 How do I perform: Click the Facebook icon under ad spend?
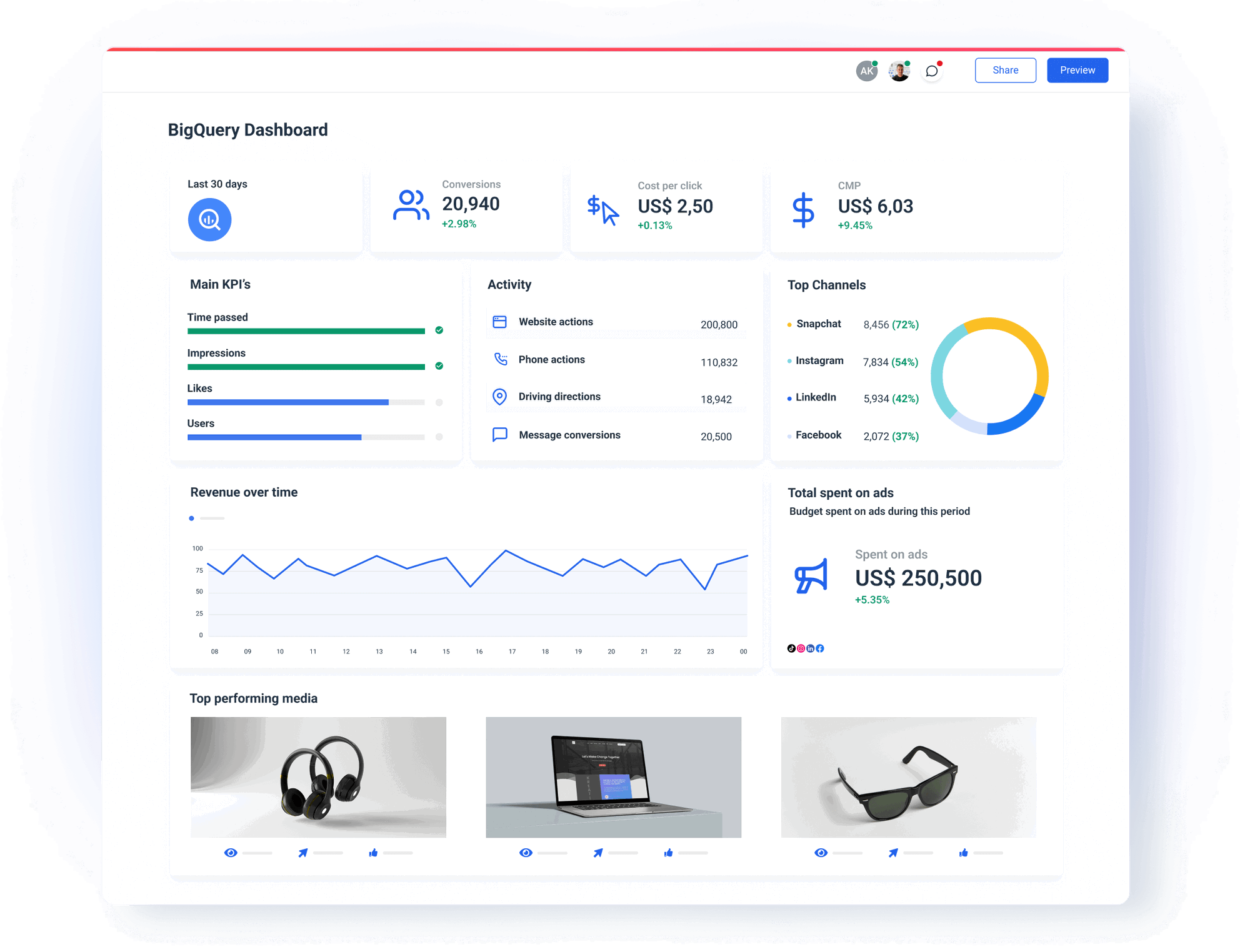tap(820, 648)
